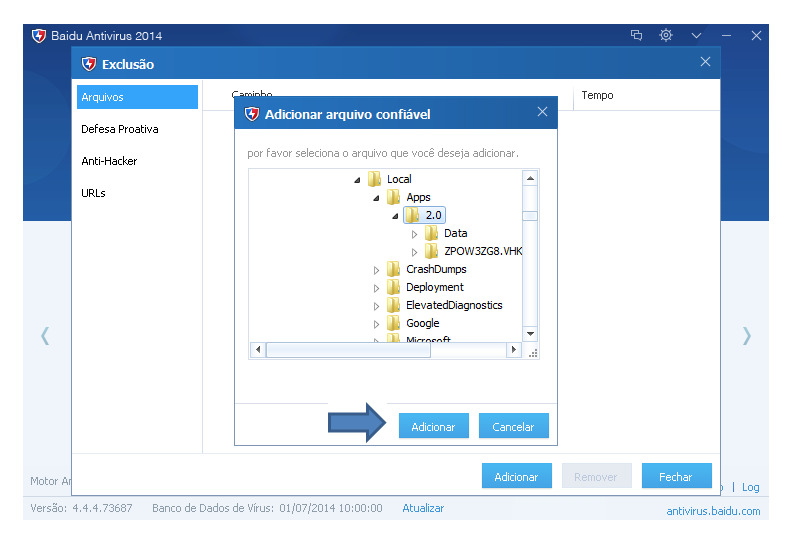Image resolution: width=798 pixels, height=535 pixels.
Task: Click folder tree scroll down arrow
Action: pyautogui.click(x=530, y=334)
